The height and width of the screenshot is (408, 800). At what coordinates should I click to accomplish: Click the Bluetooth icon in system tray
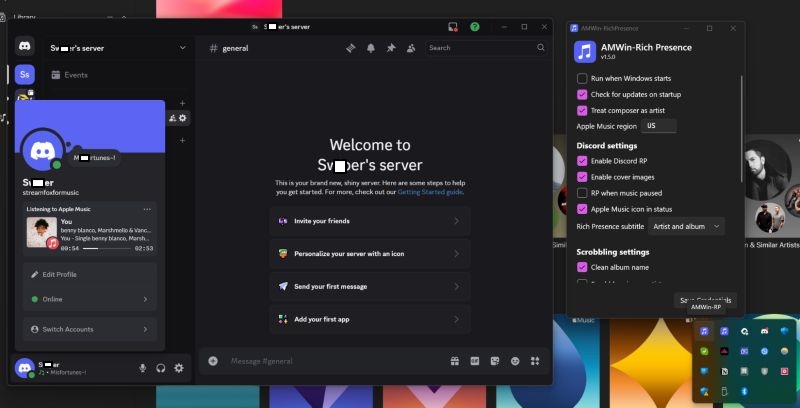(744, 392)
